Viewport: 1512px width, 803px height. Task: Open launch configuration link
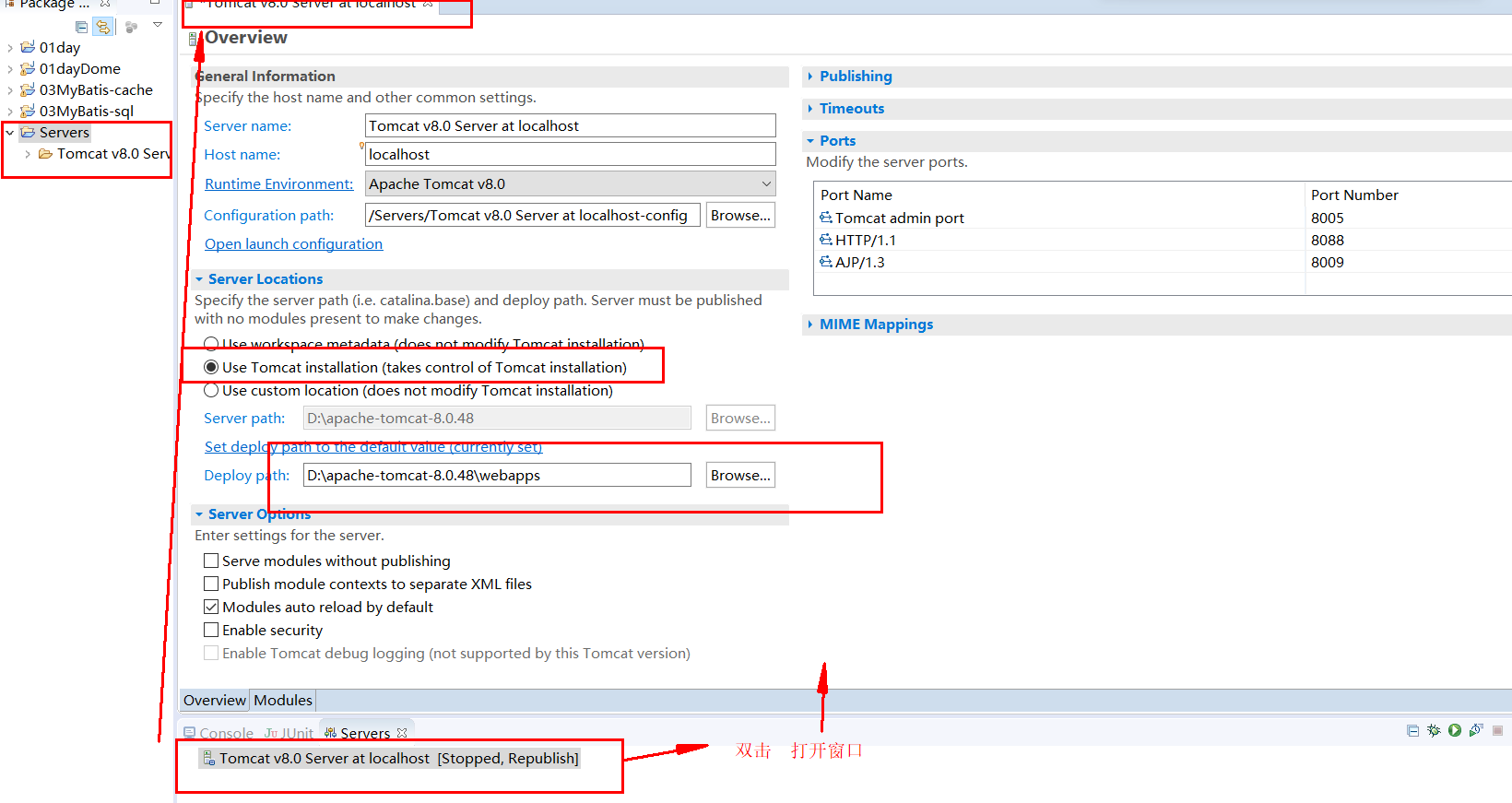coord(293,243)
